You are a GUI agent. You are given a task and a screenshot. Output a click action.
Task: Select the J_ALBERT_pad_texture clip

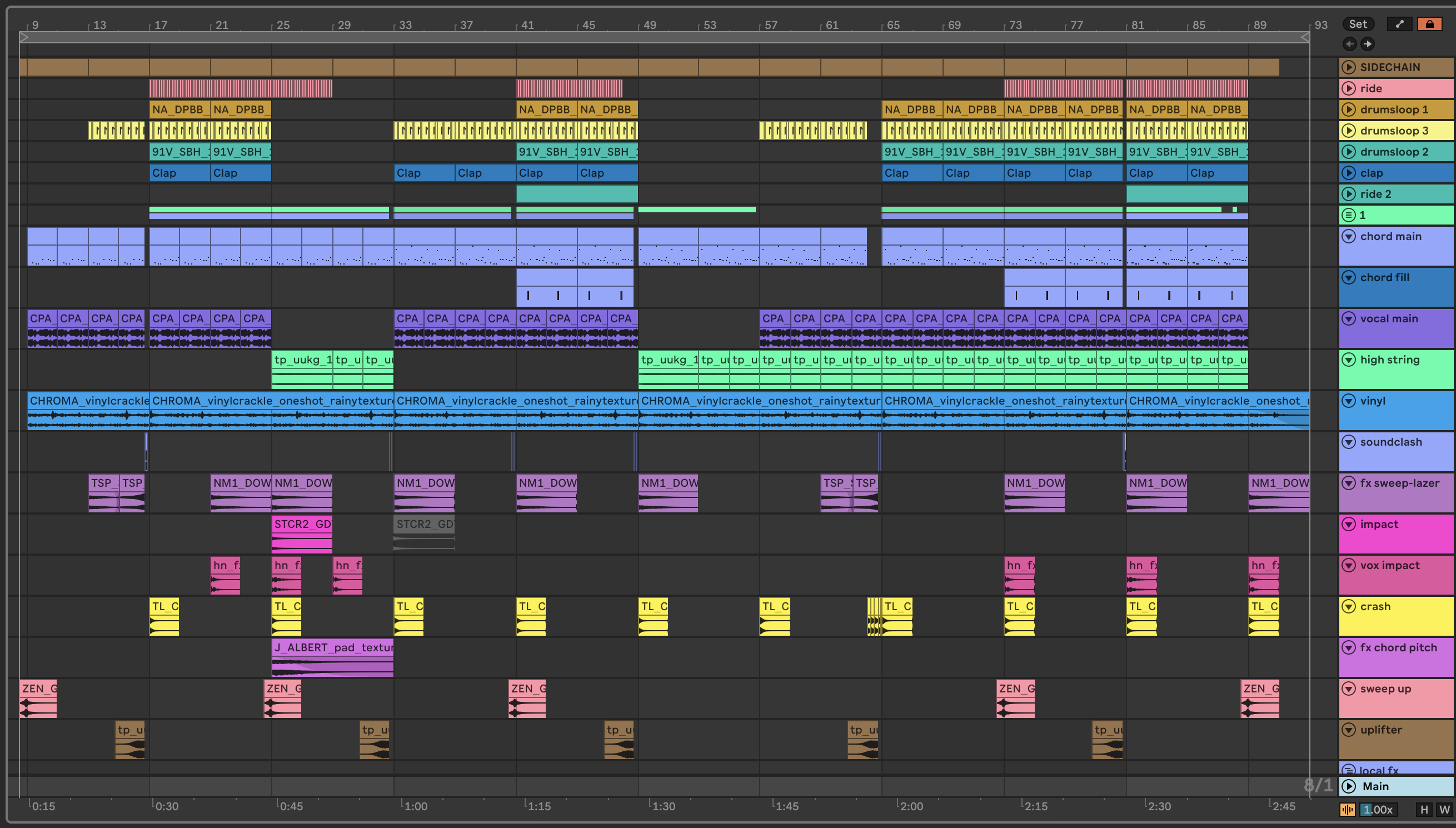332,648
